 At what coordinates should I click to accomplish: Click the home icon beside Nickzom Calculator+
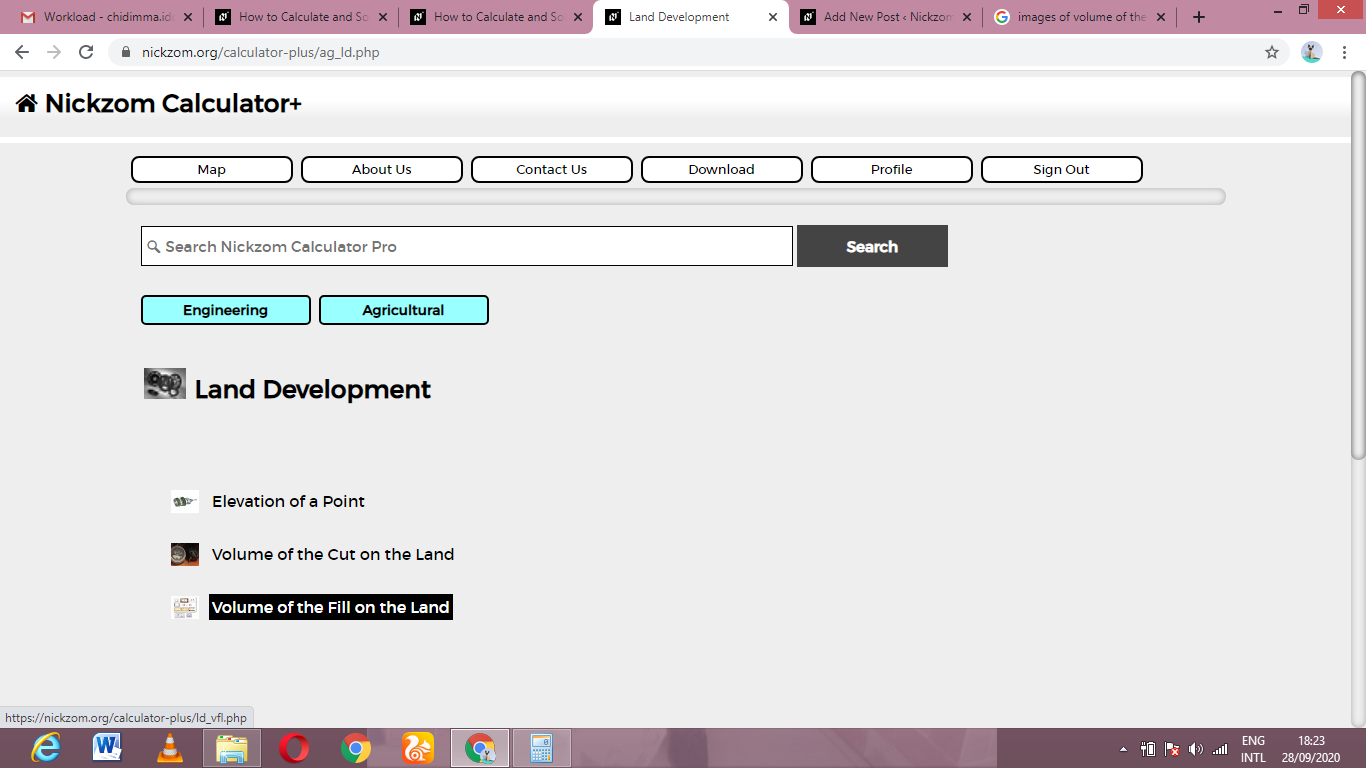tap(26, 103)
